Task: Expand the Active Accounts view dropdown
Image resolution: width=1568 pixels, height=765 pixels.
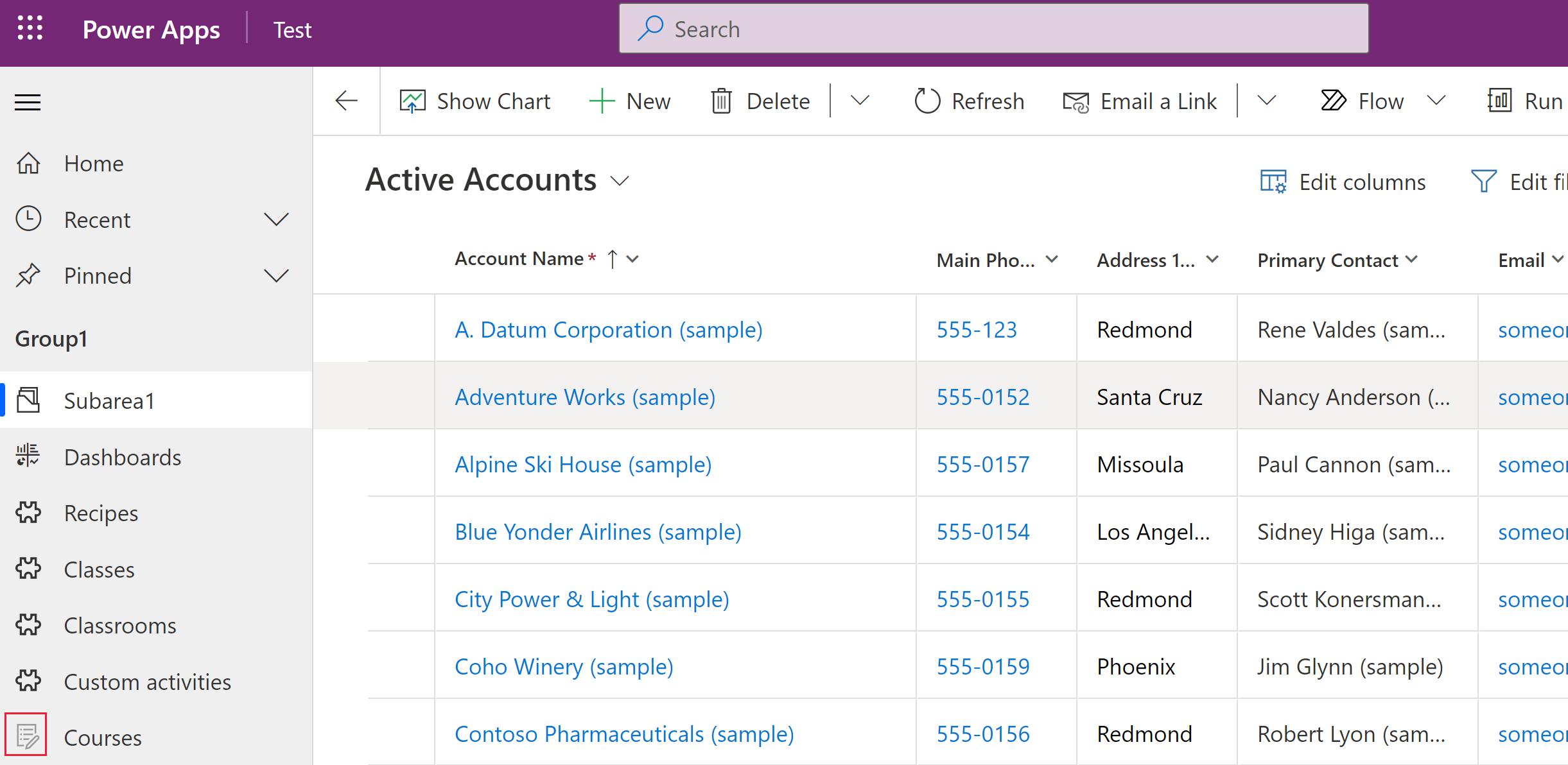Action: point(621,182)
